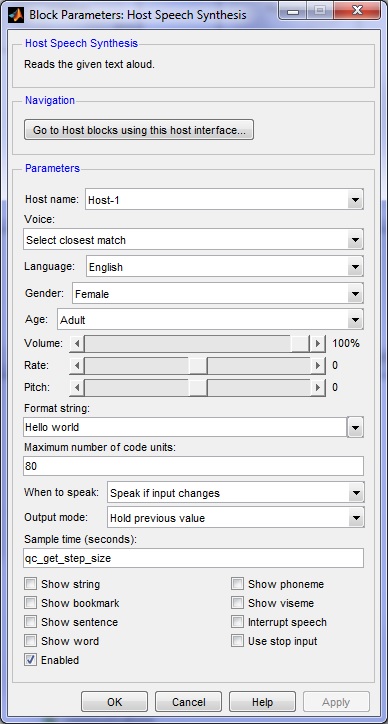Click the MATLAB icon in the title bar

(x=16, y=15)
